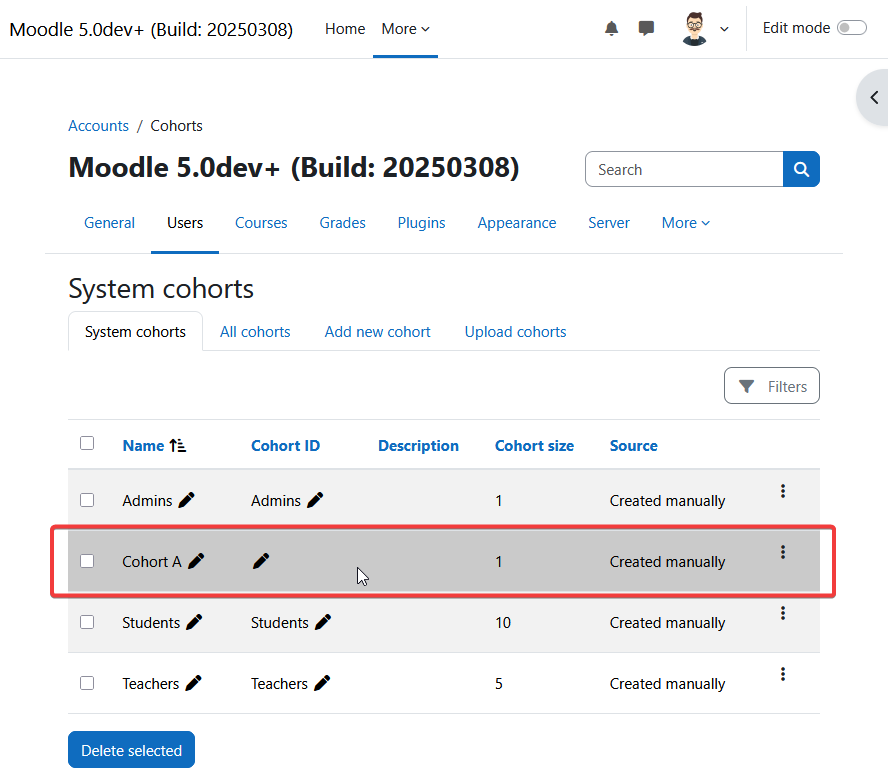Click the Students cohort size value 10
Viewport: 888px width, 777px height.
pyautogui.click(x=503, y=623)
